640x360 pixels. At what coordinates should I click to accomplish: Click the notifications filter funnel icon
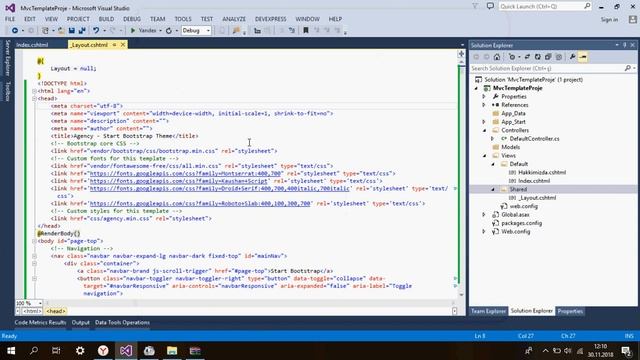pyautogui.click(x=475, y=6)
